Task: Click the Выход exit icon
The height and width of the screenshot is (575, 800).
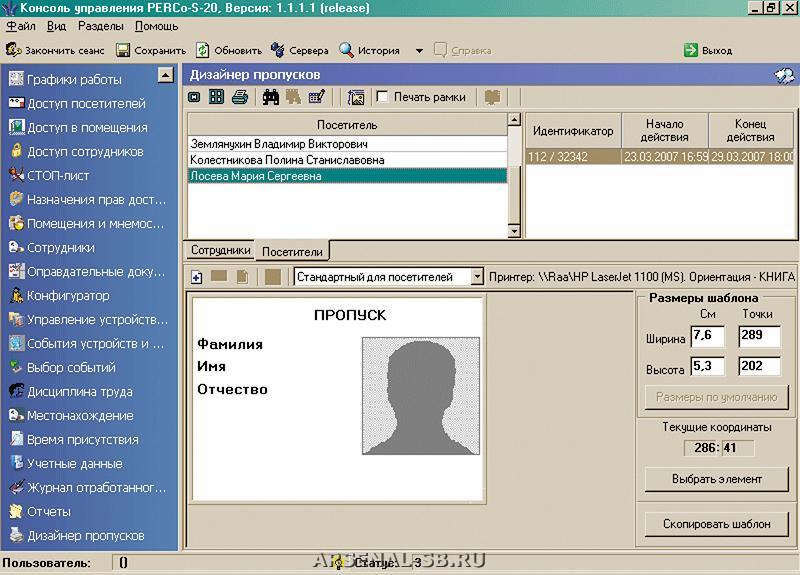Action: 690,50
